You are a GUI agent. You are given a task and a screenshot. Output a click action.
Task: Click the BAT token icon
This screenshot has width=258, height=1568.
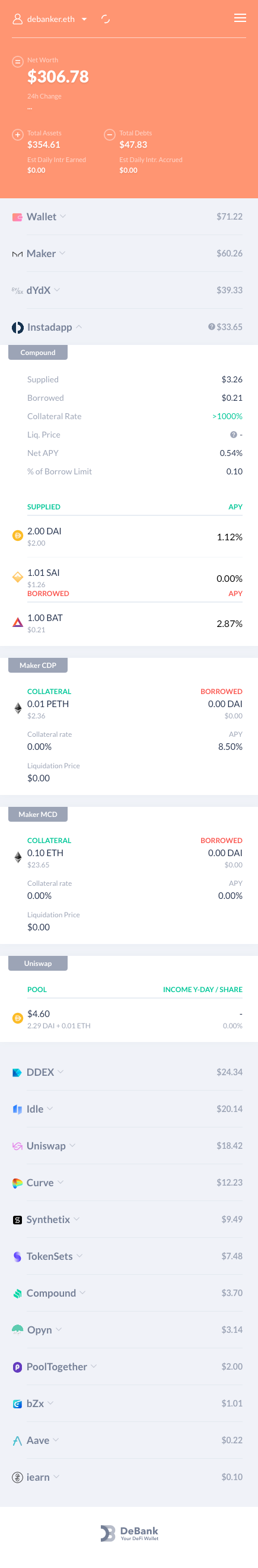pyautogui.click(x=18, y=622)
